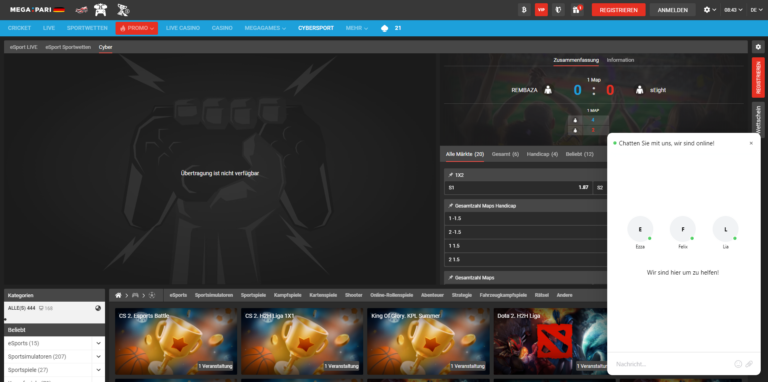Open the emoji picker in chat
The width and height of the screenshot is (768, 382).
coord(738,364)
